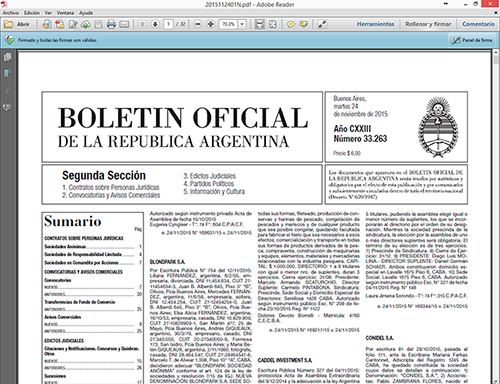Image resolution: width=500 pixels, height=384 pixels.
Task: Click the page number input field
Action: point(168,24)
